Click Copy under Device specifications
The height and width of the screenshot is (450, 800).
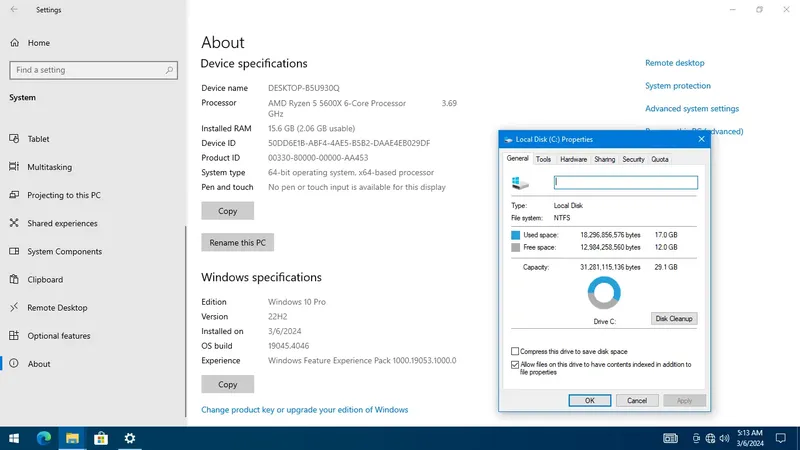pos(228,211)
